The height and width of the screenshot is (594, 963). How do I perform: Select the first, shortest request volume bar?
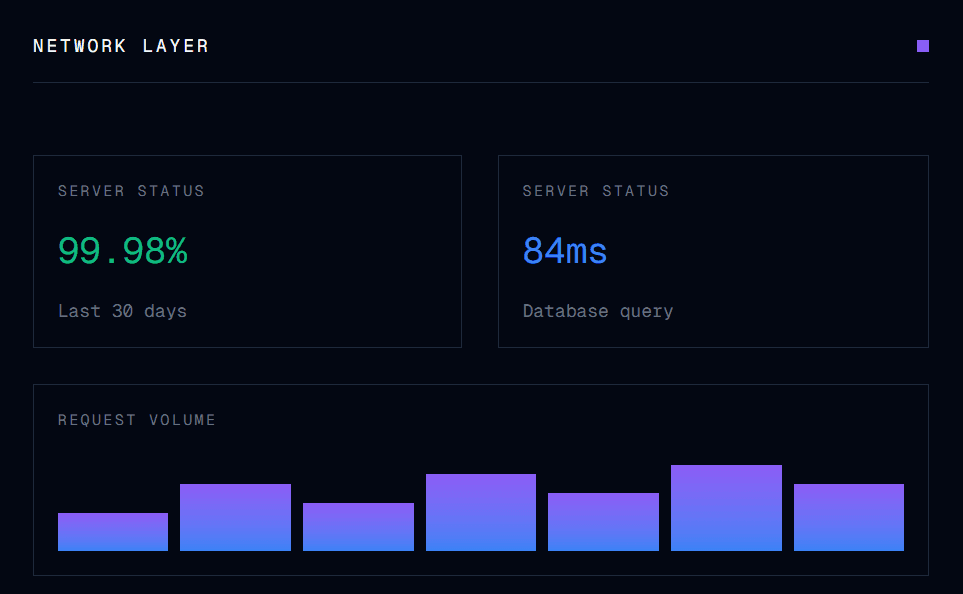click(x=113, y=532)
